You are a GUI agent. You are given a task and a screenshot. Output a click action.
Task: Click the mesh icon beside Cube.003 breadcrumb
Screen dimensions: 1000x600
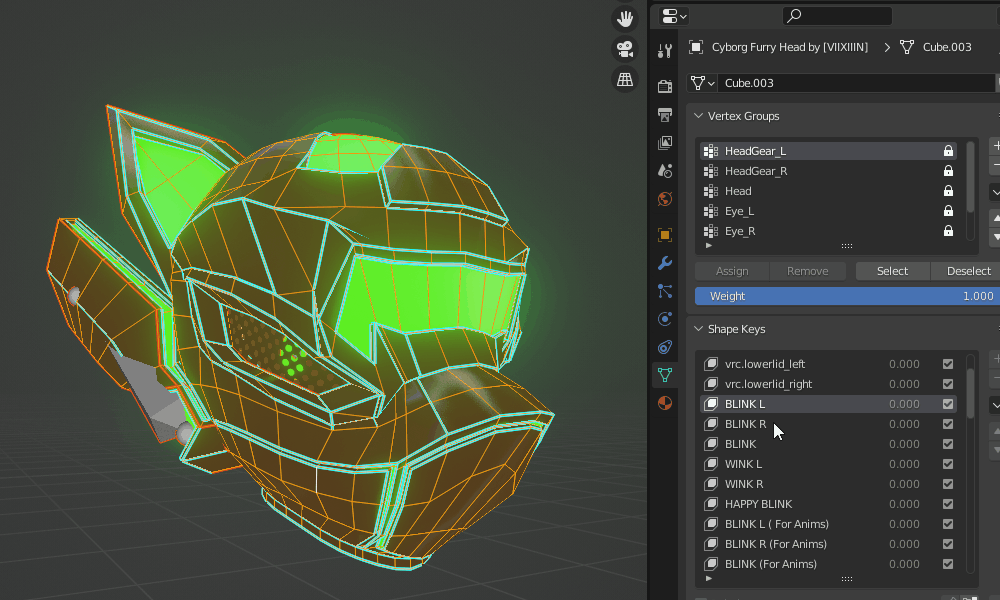point(907,47)
